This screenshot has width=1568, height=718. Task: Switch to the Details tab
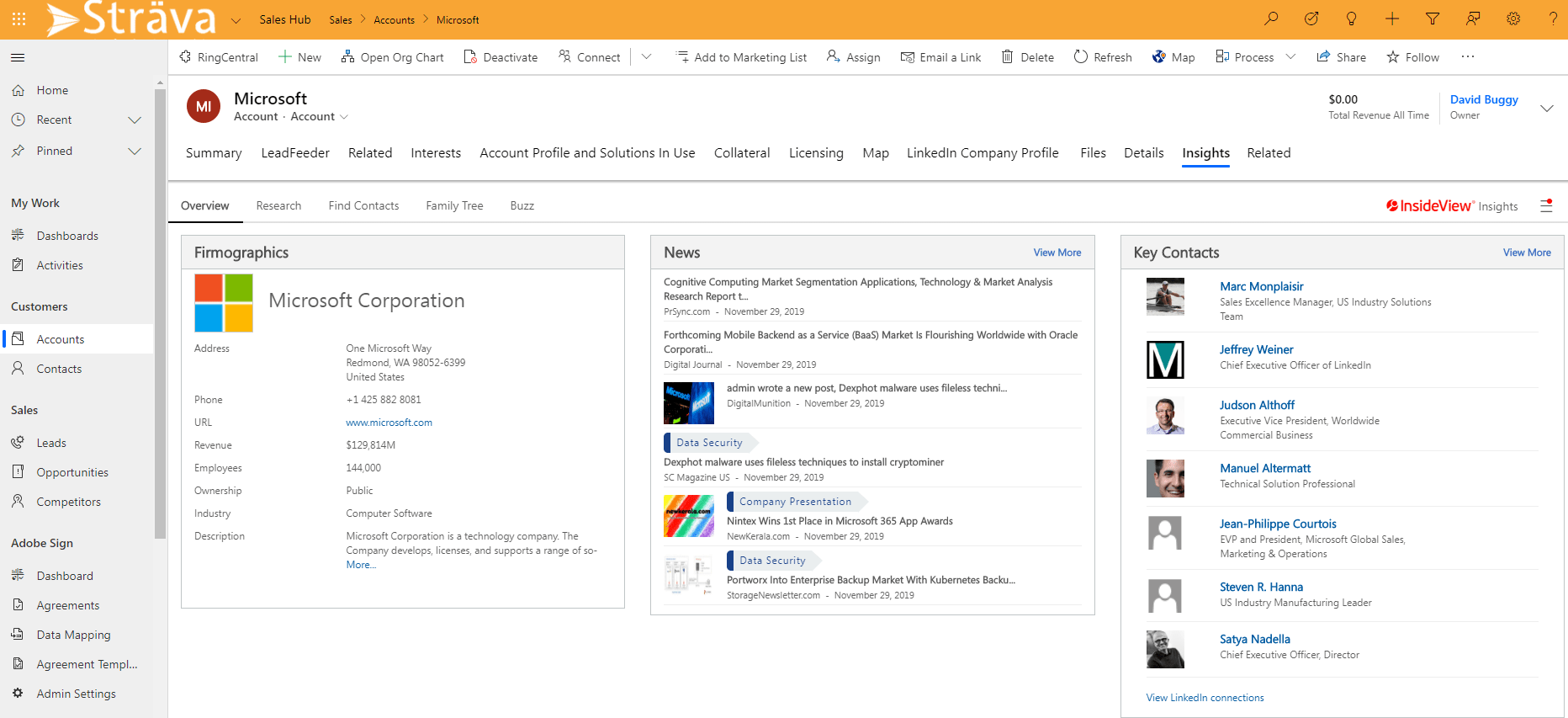point(1144,153)
